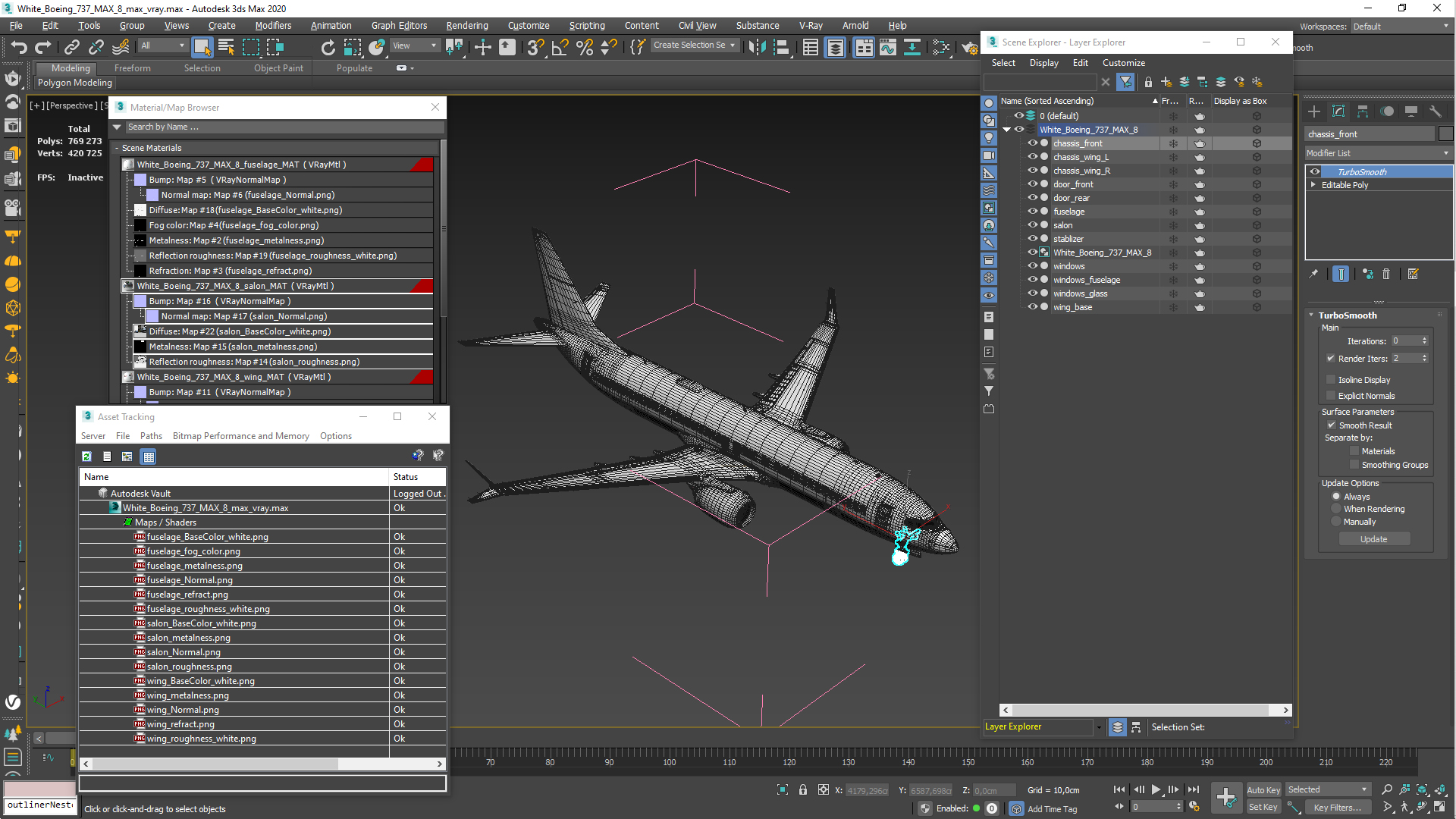1456x819 pixels.
Task: Uncheck the Render Iters checkbox
Action: point(1331,359)
